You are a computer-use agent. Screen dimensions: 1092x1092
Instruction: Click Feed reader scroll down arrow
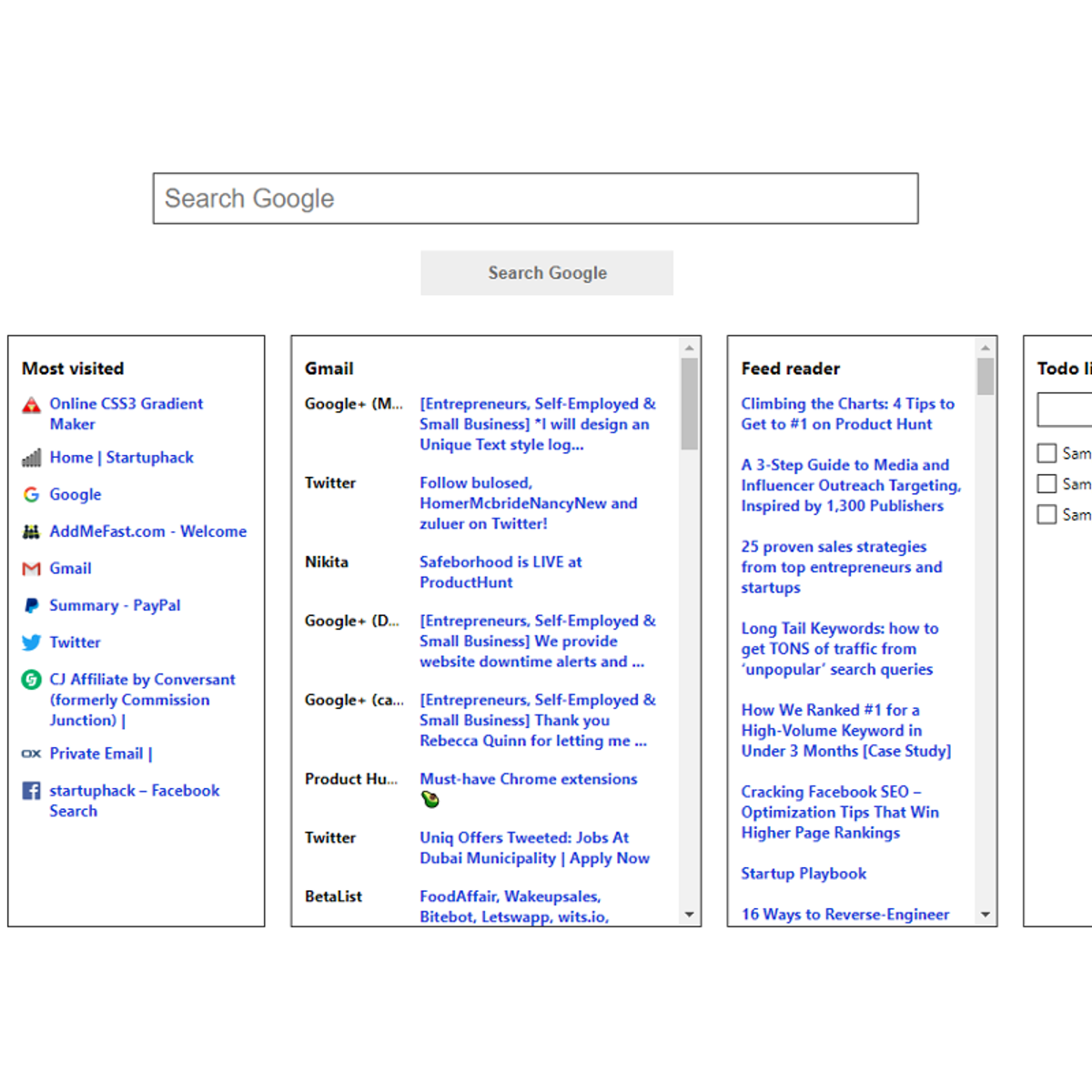click(x=986, y=915)
